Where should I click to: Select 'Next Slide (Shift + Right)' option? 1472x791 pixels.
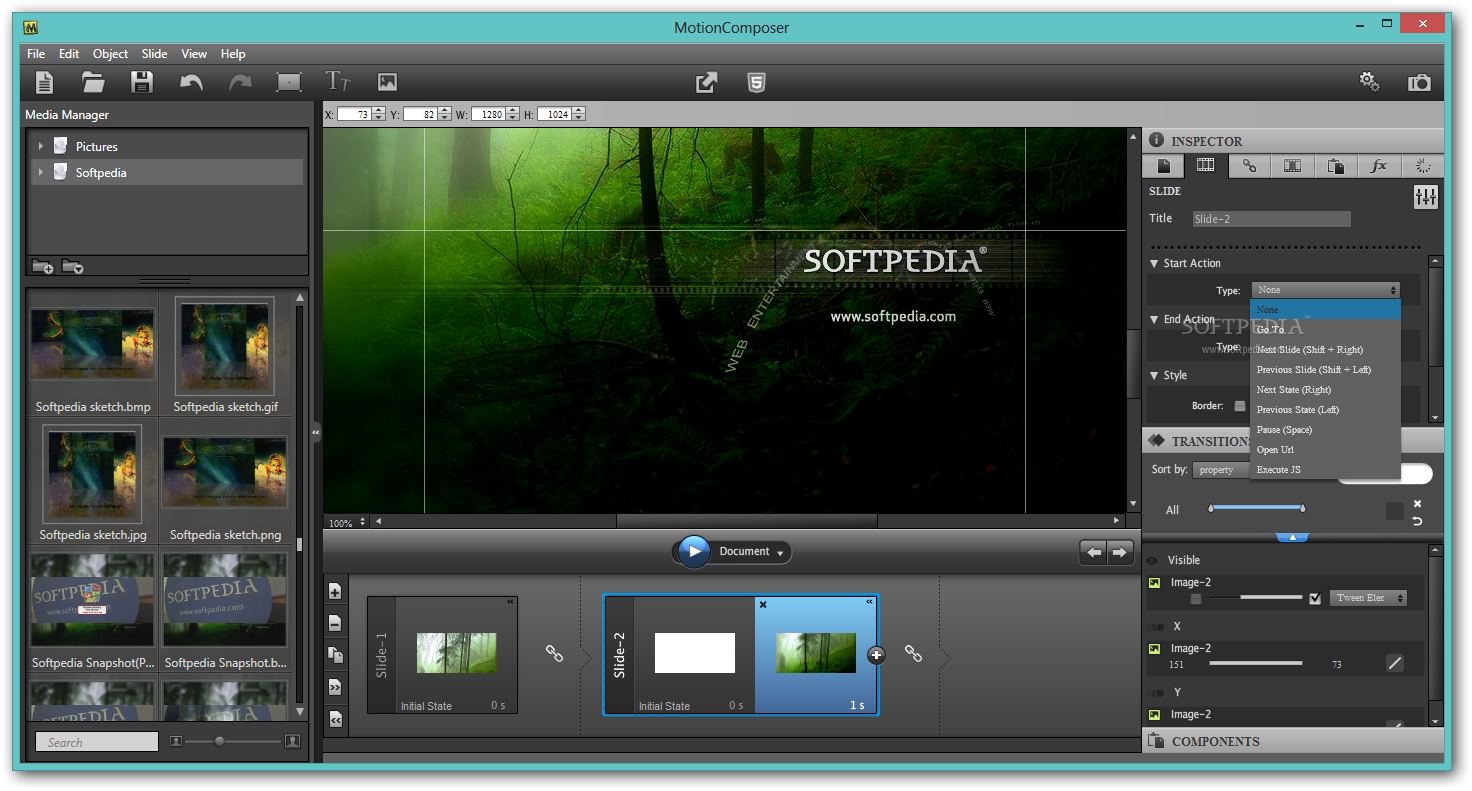click(1325, 350)
